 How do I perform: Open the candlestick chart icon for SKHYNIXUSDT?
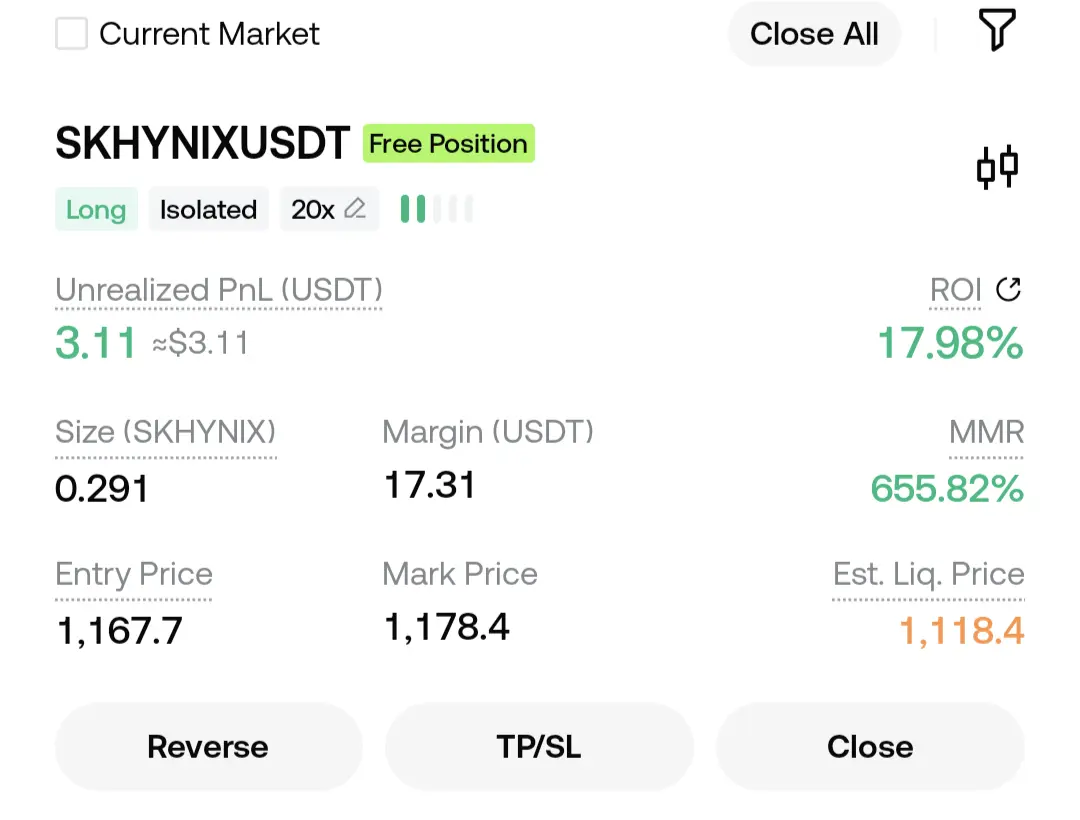997,167
